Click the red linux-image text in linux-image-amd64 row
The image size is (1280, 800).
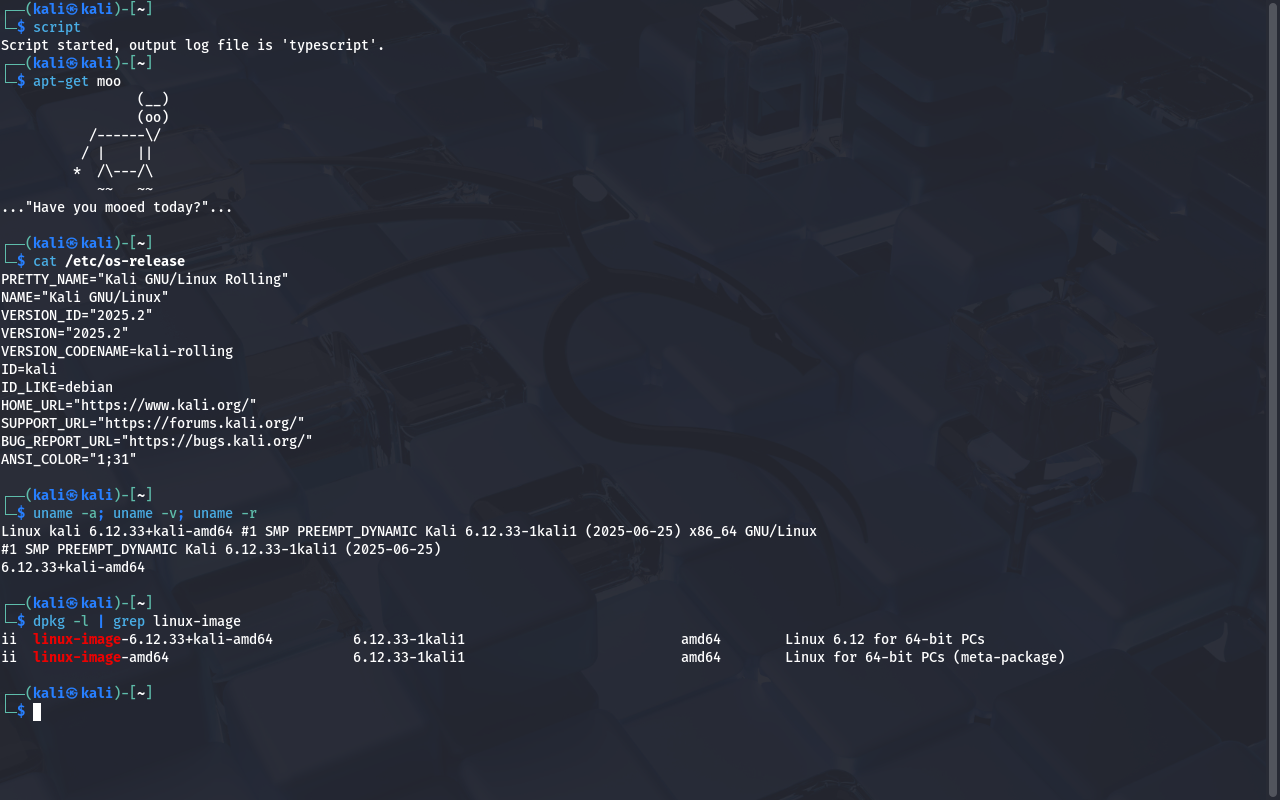tap(77, 657)
